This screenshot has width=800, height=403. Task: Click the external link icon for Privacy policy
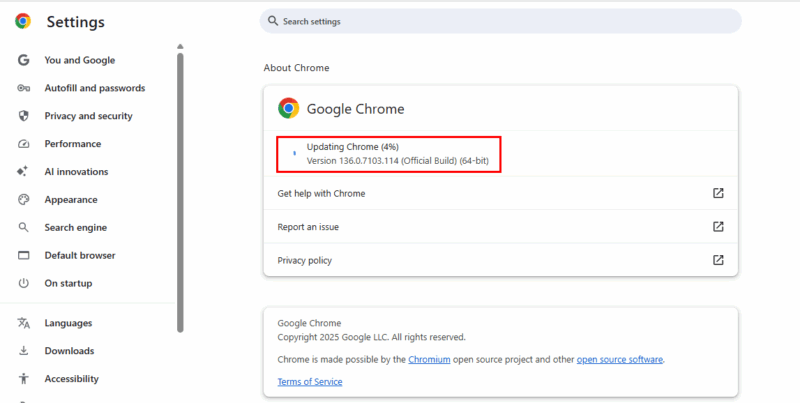click(718, 260)
